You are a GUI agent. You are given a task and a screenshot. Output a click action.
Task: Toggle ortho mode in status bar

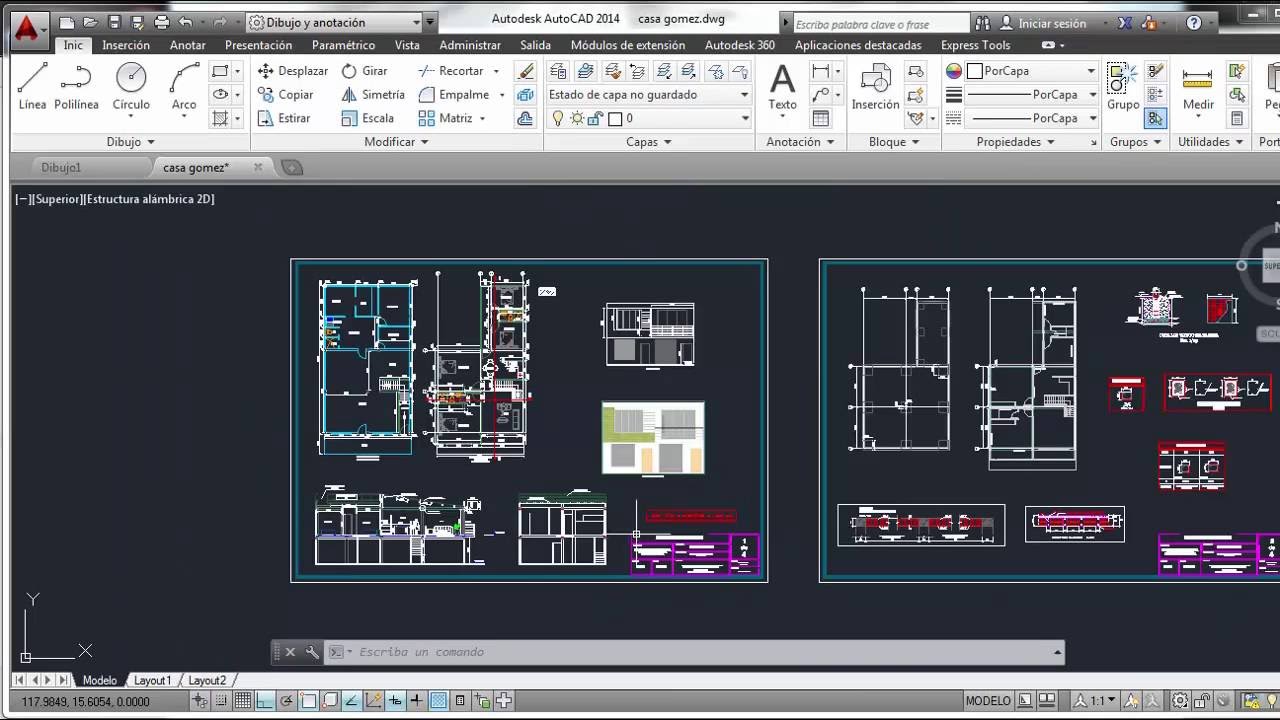pos(265,701)
